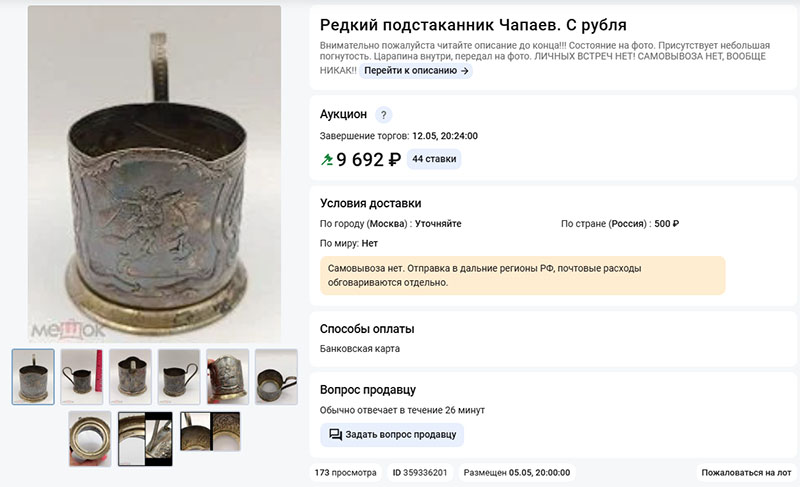Click the main cup holder photo

(x=155, y=174)
